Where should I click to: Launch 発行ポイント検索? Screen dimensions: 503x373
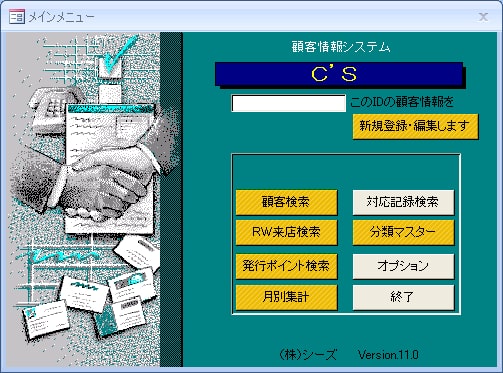[286, 266]
